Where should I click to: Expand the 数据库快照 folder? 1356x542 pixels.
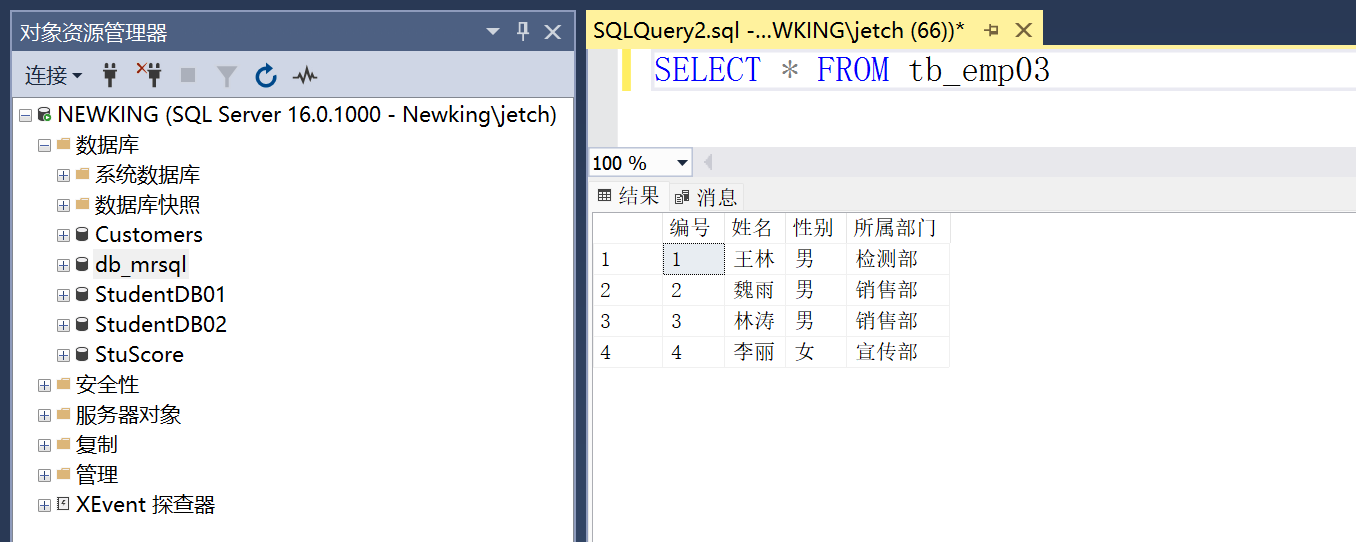(x=63, y=205)
